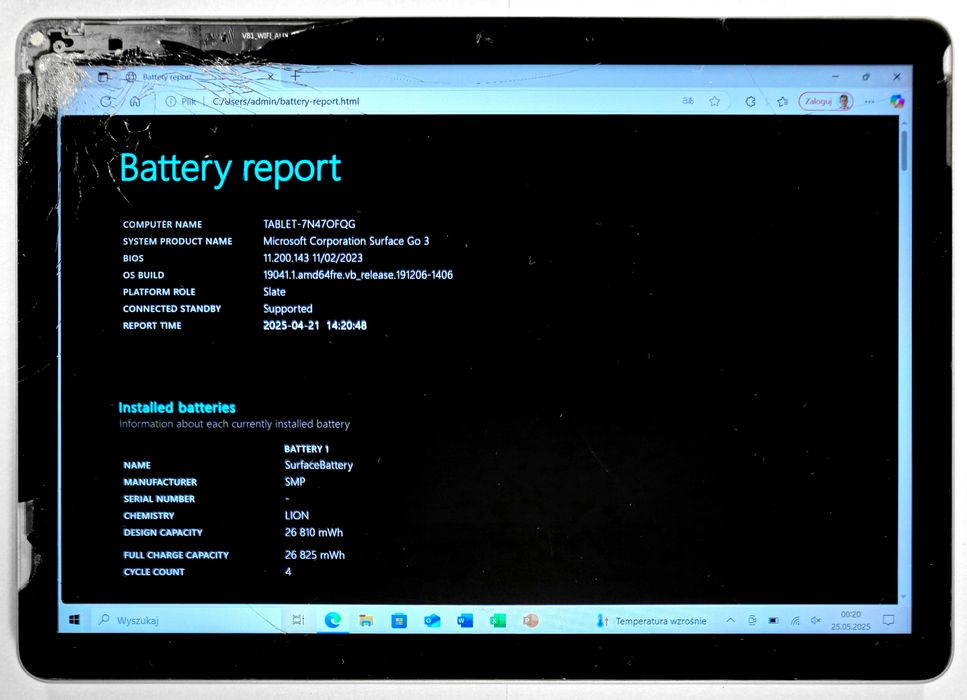The width and height of the screenshot is (967, 700).
Task: Select battery name SurfaceBattery
Action: (319, 465)
